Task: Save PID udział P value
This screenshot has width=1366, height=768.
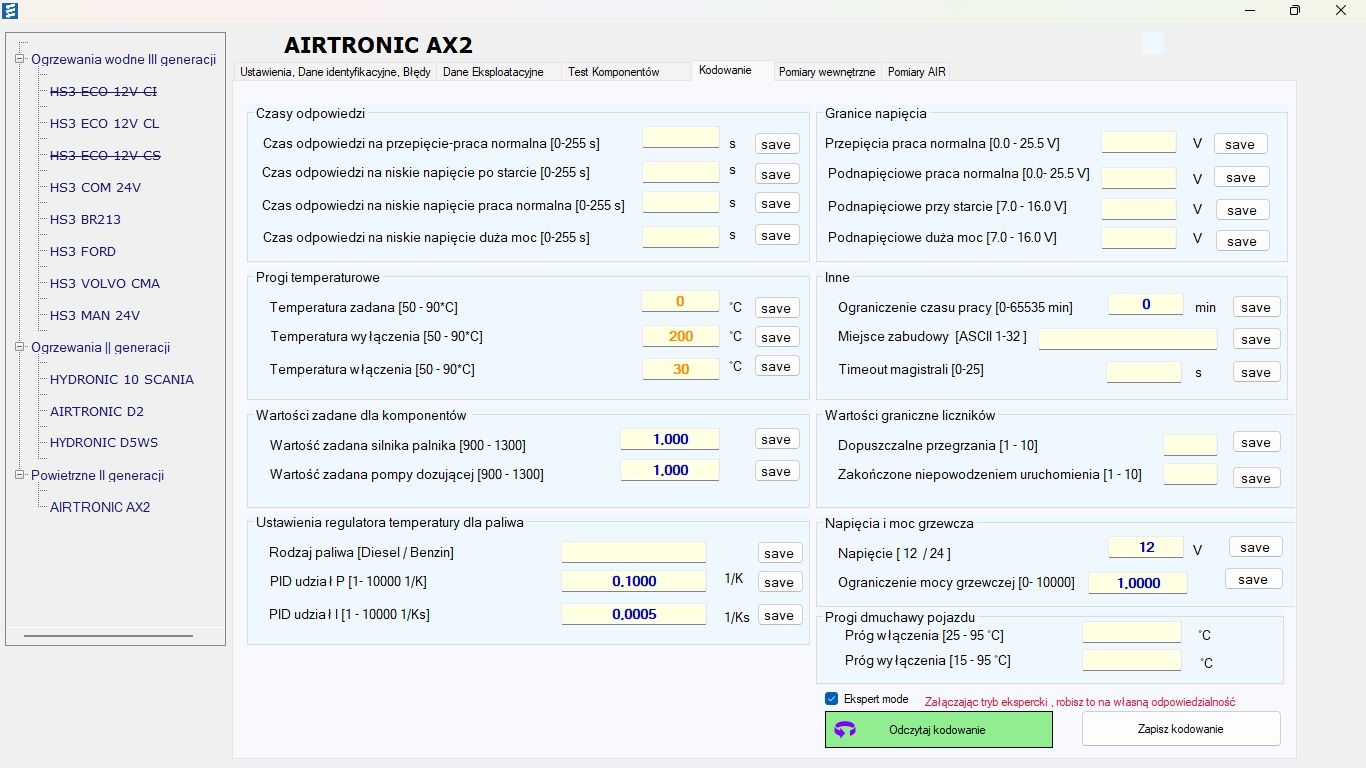Action: pos(779,582)
